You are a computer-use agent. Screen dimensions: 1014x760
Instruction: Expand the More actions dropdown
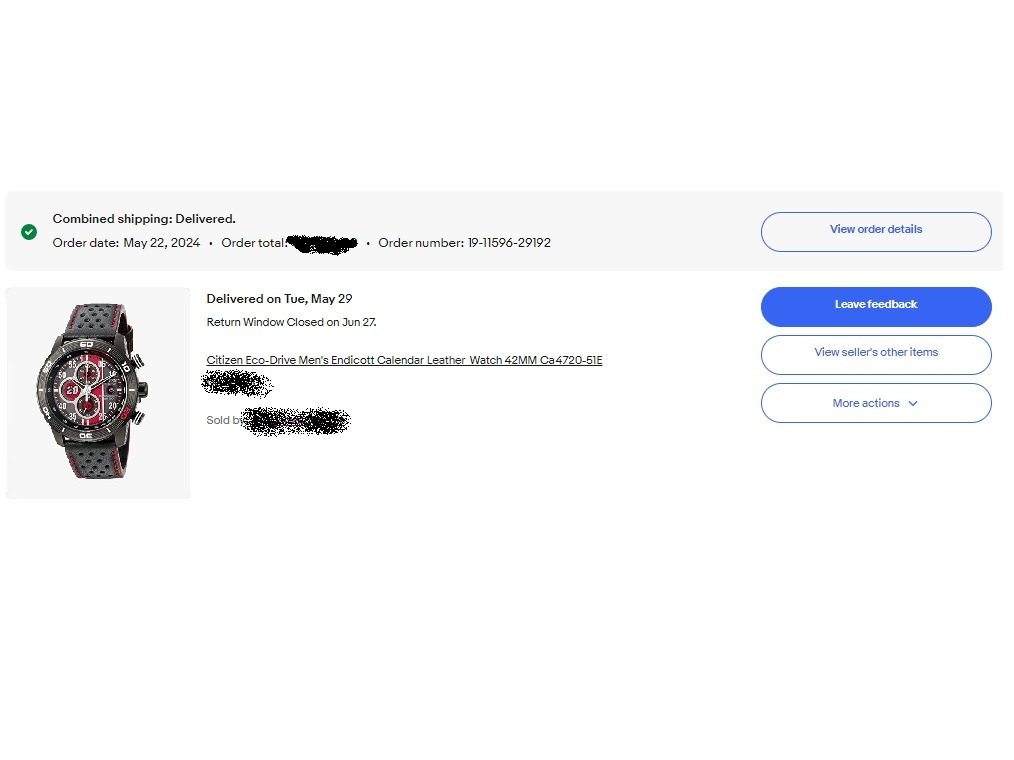point(876,403)
